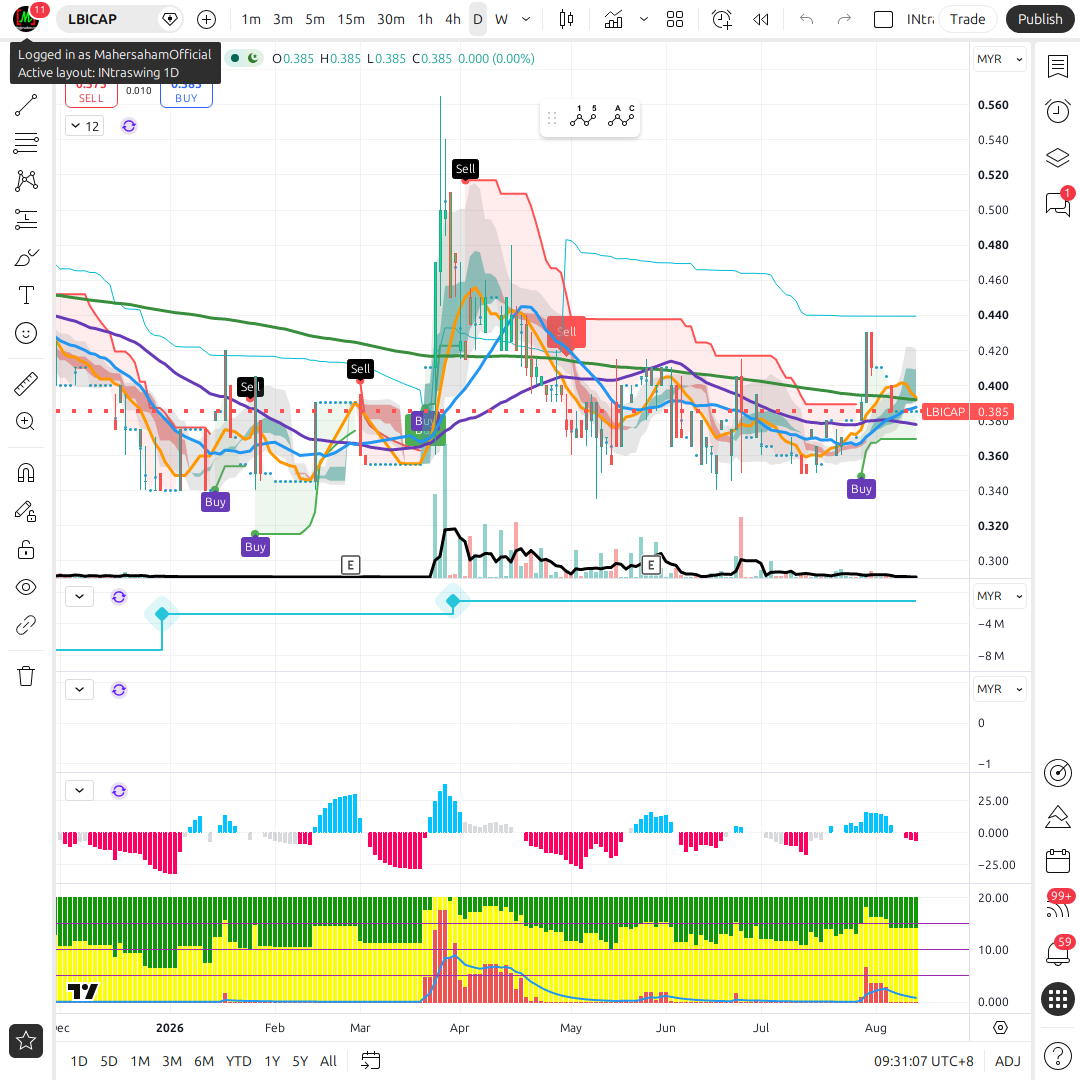The image size is (1080, 1080).
Task: Open the indicators menu
Action: pos(613,19)
